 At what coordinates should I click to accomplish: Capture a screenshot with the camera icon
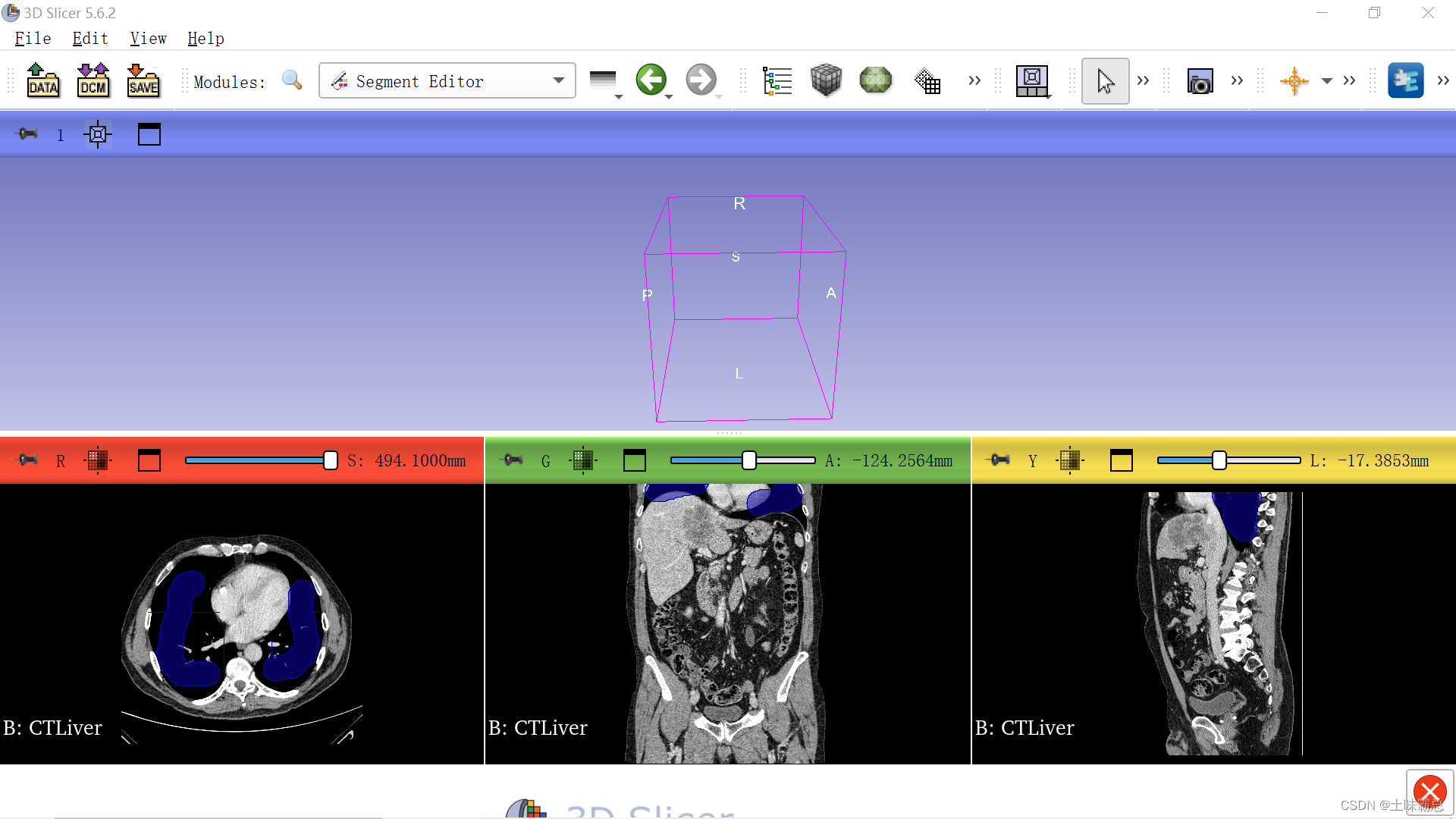[1200, 80]
